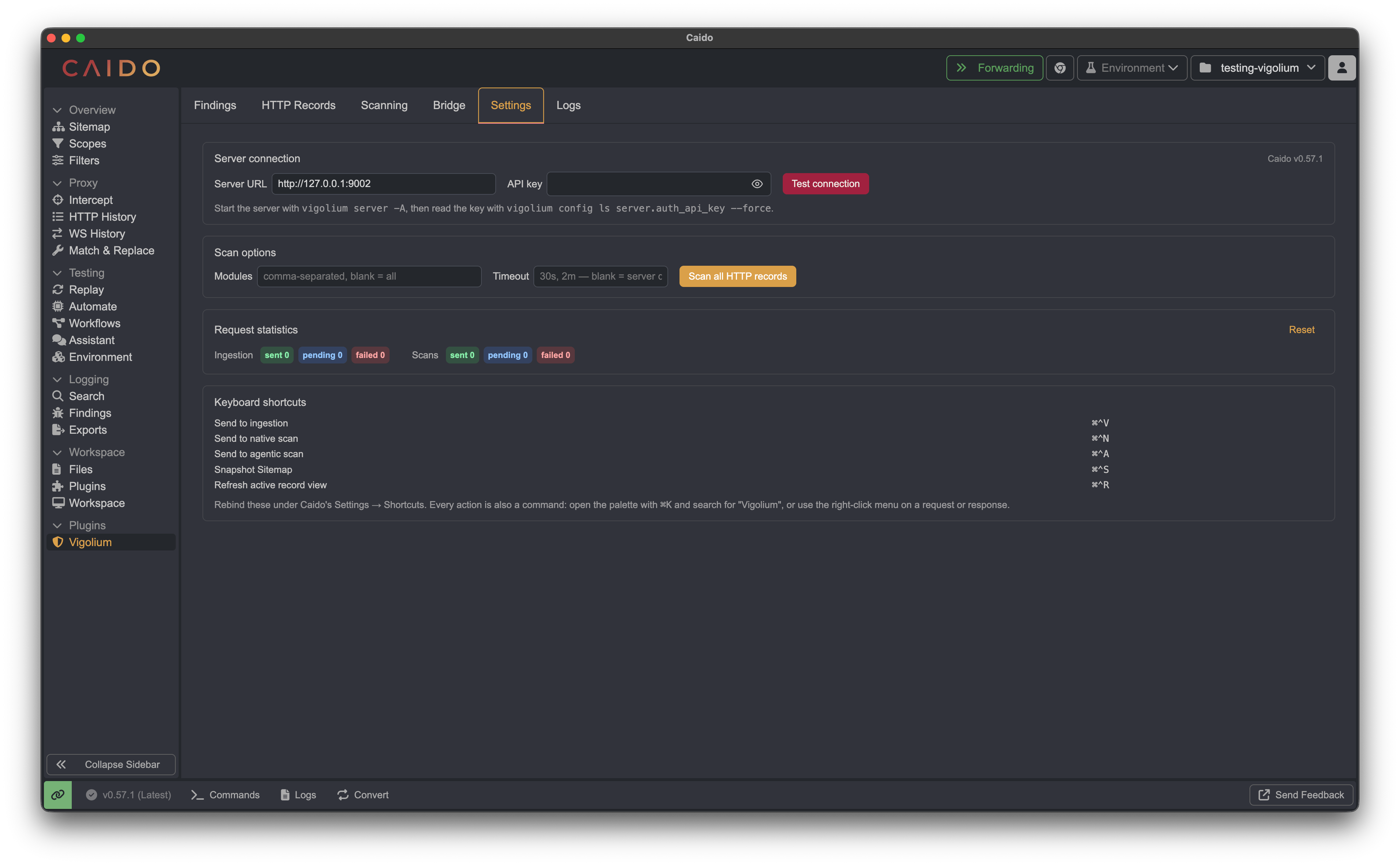This screenshot has height=866, width=1400.
Task: Open Assistant chat icon item
Action: (111, 340)
